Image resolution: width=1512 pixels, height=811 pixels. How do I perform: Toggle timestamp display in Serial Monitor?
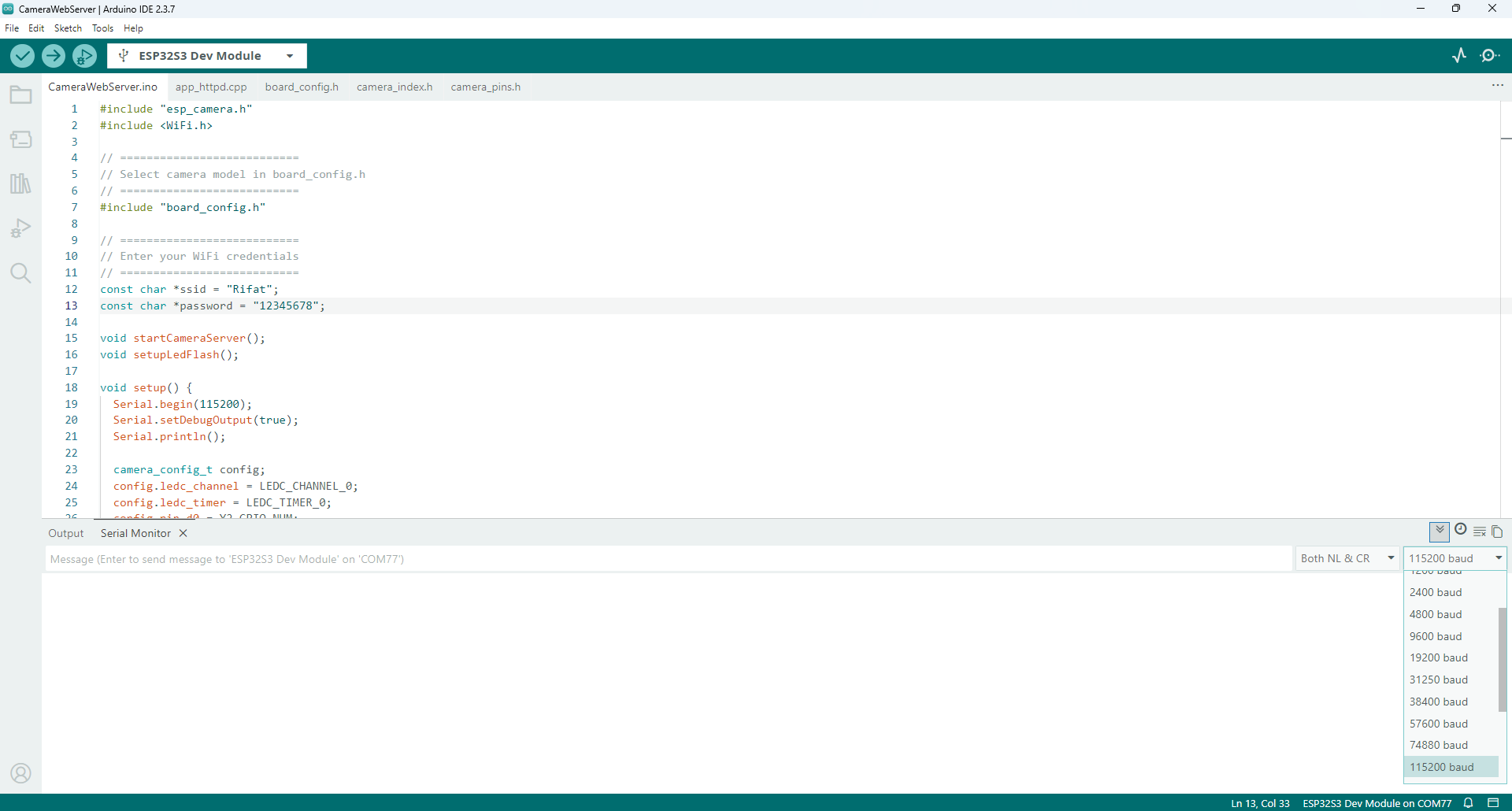1461,530
